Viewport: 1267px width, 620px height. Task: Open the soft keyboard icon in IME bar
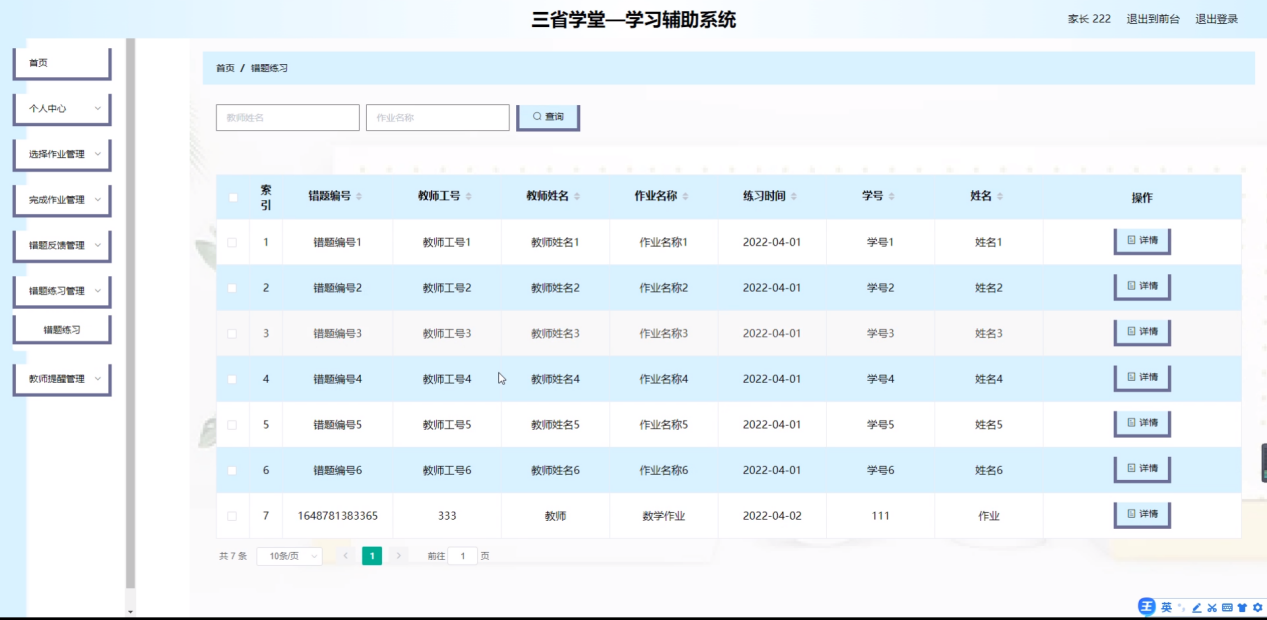tap(1227, 608)
